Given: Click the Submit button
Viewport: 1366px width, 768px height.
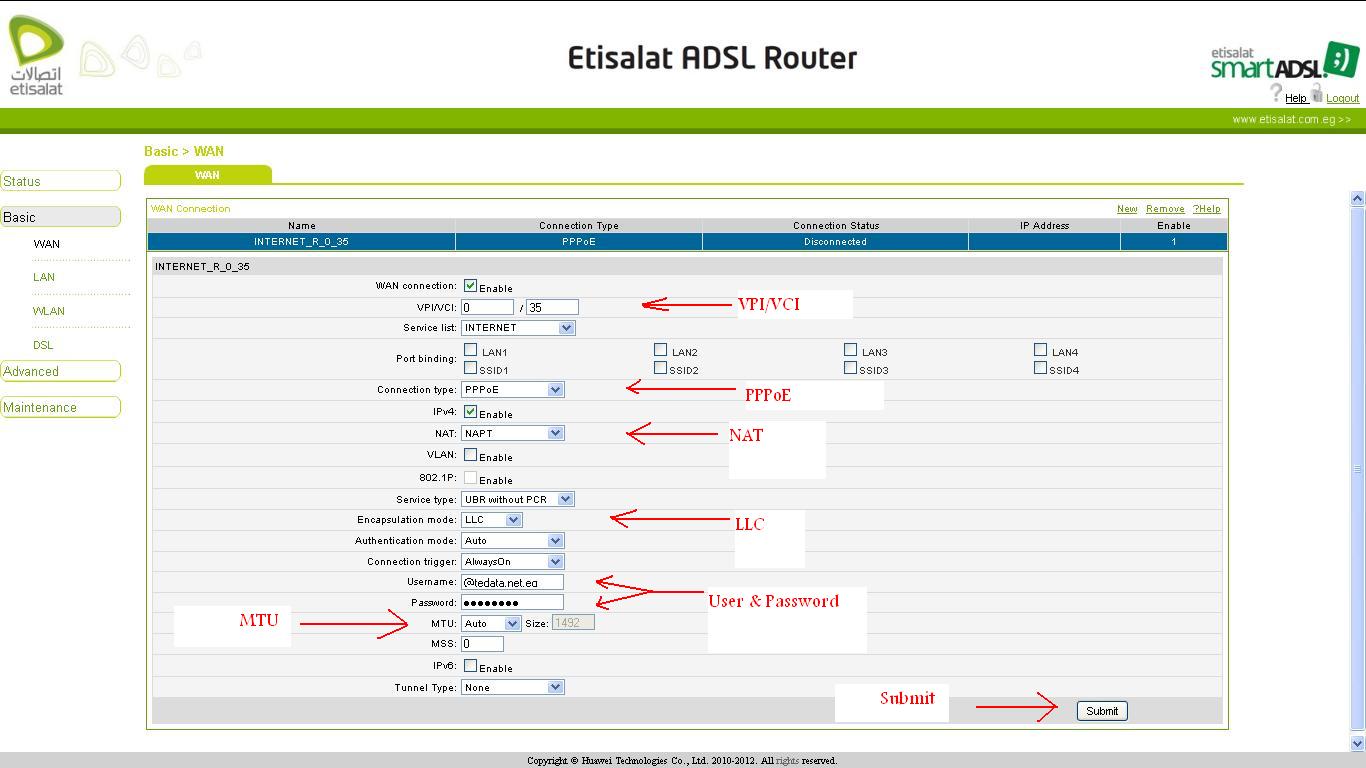Looking at the screenshot, I should pyautogui.click(x=1102, y=711).
